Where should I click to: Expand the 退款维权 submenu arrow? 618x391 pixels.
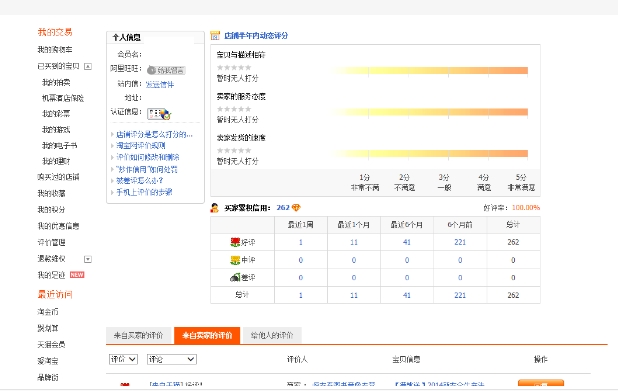click(88, 259)
